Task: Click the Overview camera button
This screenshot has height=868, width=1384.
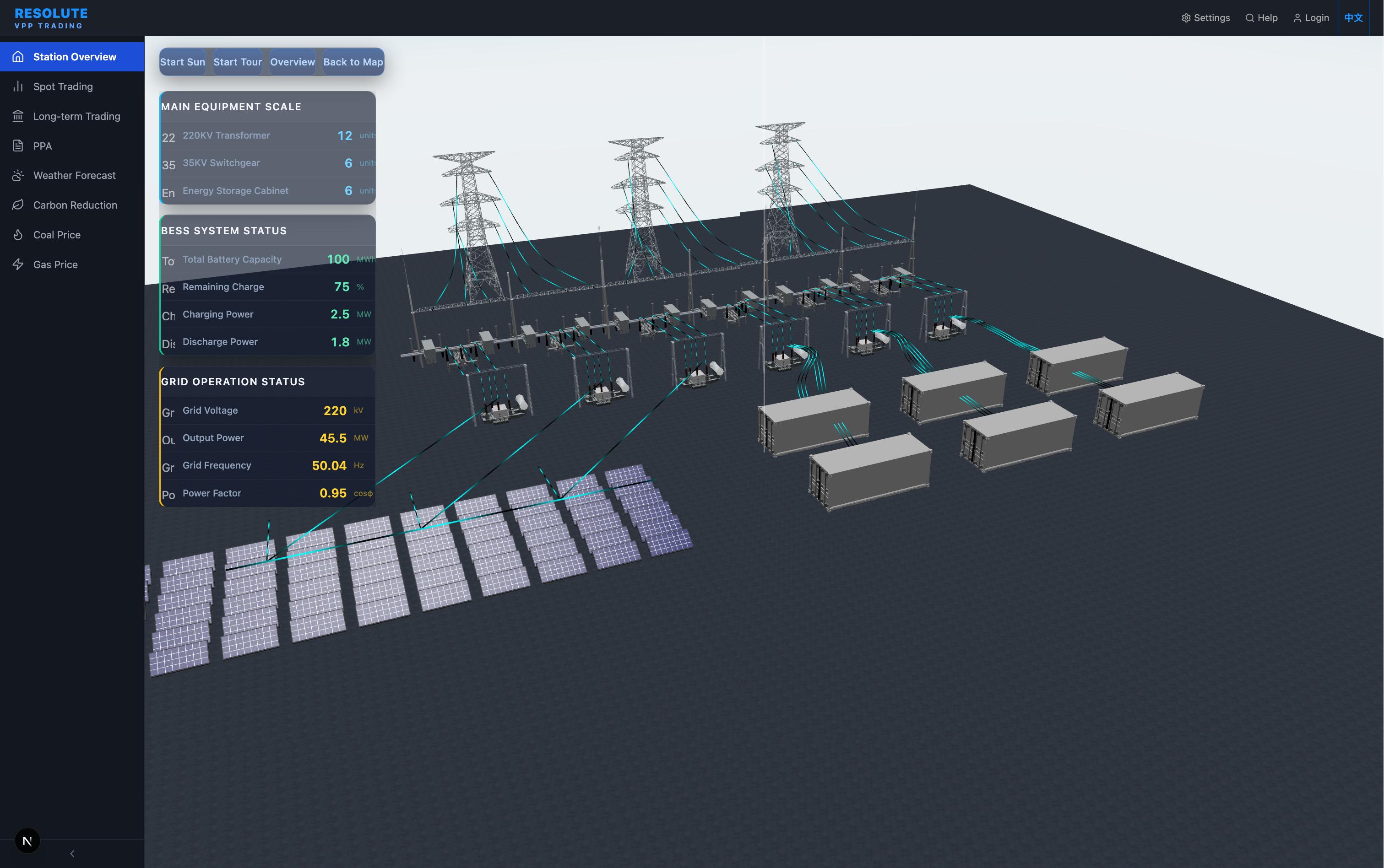Action: (x=292, y=62)
